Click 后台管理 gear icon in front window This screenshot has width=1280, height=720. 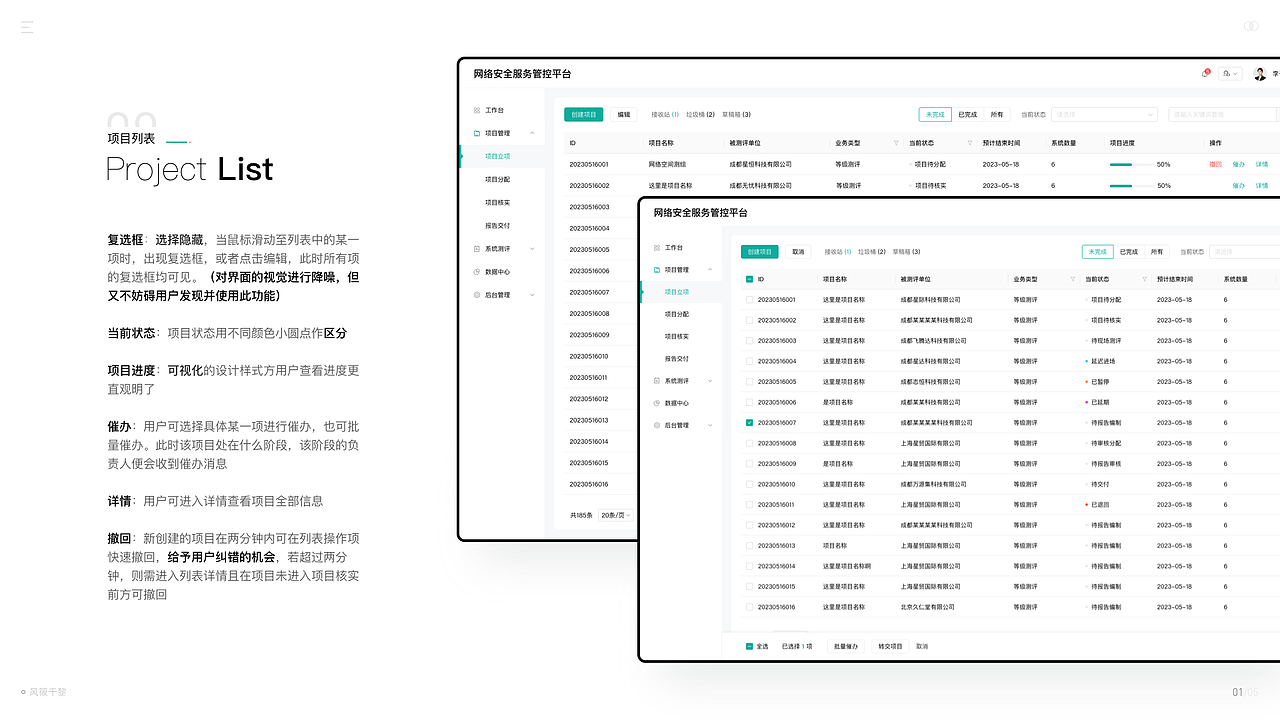pyautogui.click(x=656, y=425)
